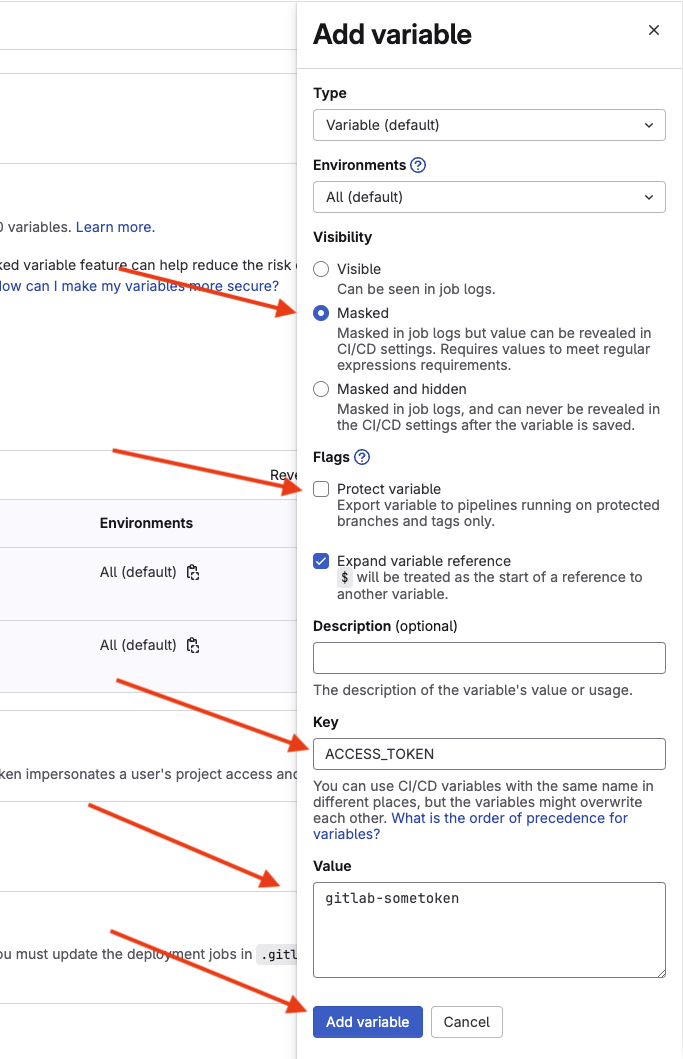The width and height of the screenshot is (683, 1059).
Task: Uncheck Expand variable reference
Action: [x=321, y=561]
